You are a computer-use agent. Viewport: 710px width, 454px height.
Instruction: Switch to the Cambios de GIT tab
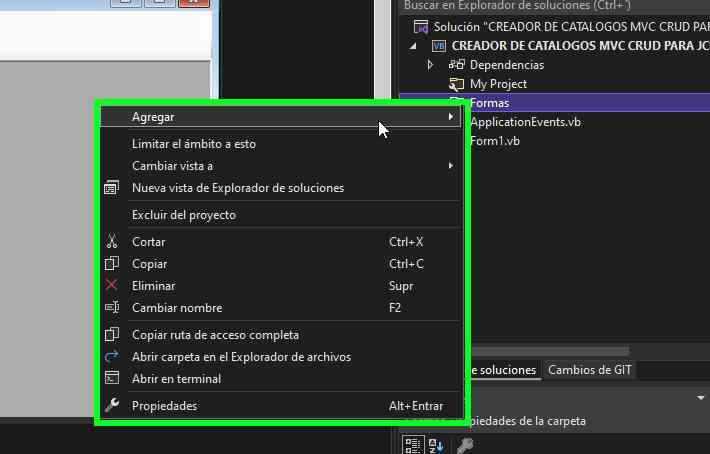(590, 370)
